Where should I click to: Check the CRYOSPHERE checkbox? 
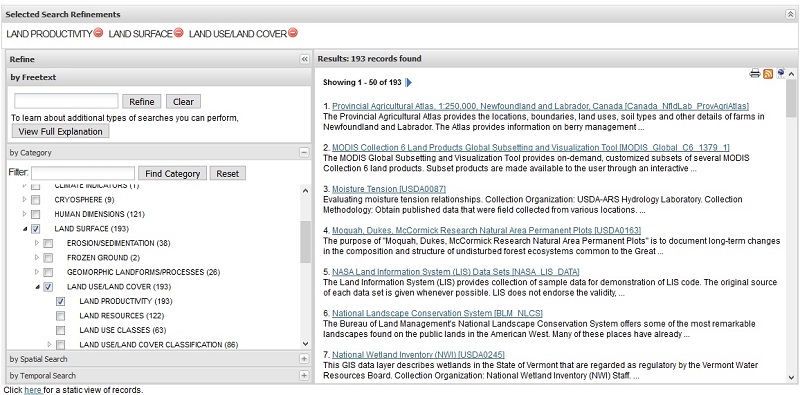[x=35, y=200]
